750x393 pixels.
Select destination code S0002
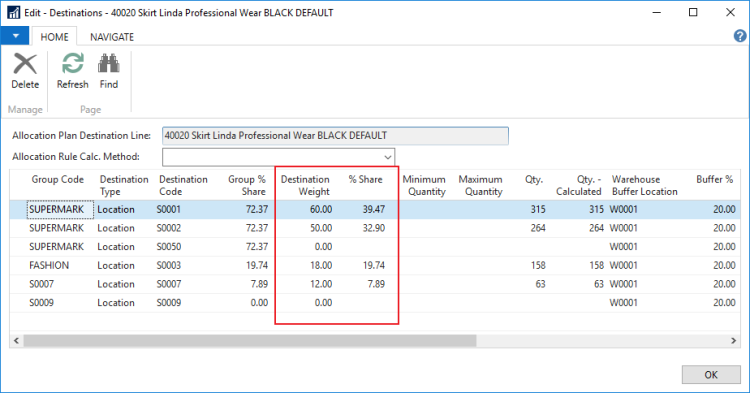tap(168, 228)
